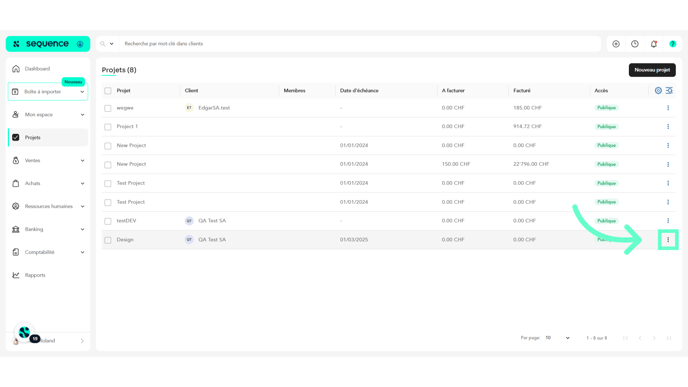
Task: Expand the Ventes chevron
Action: pos(82,161)
